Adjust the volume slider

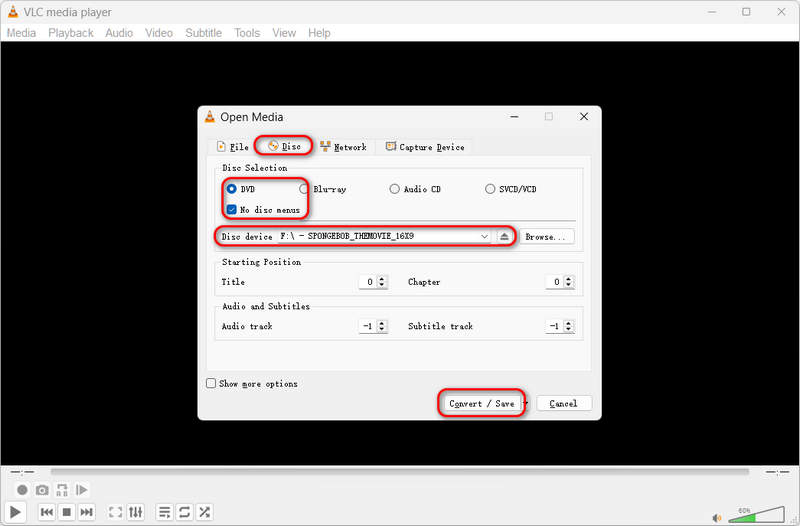(756, 514)
